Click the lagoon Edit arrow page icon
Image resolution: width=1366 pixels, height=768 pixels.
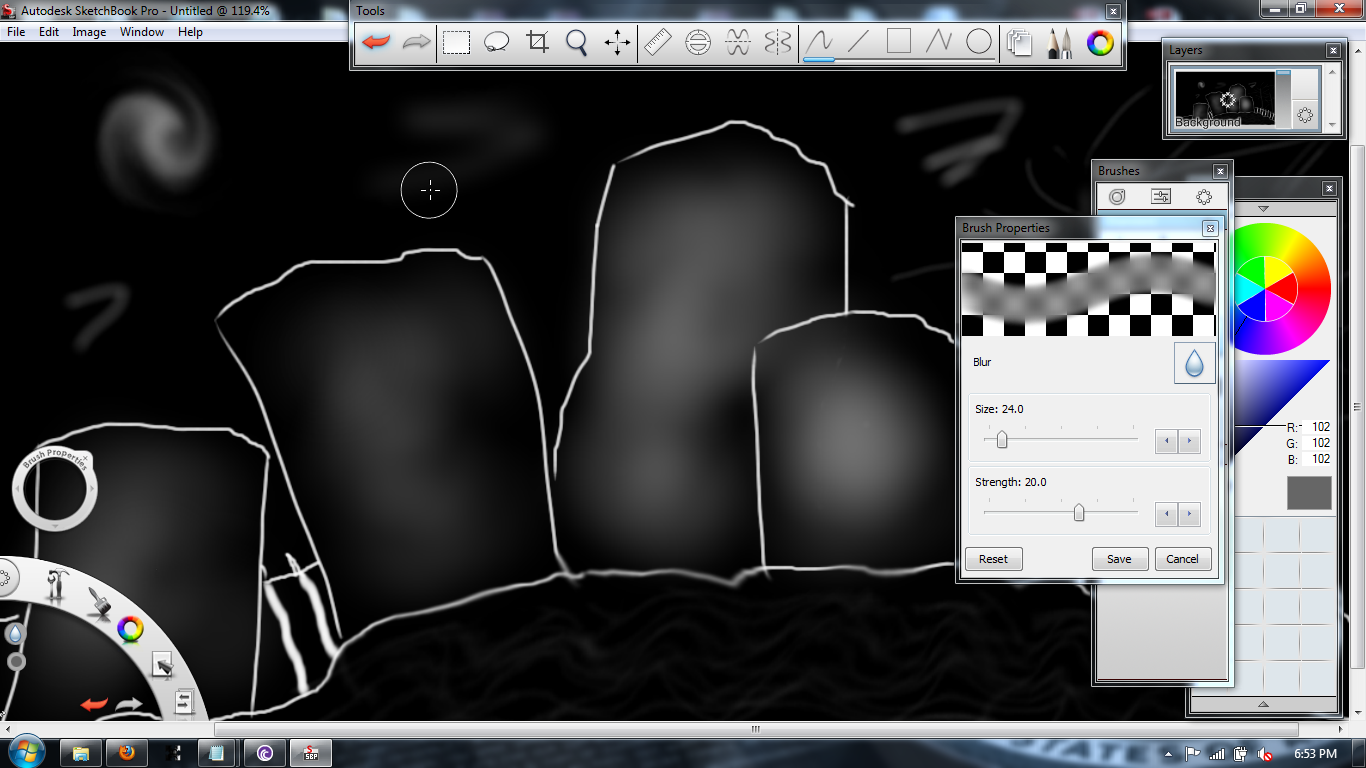click(x=162, y=664)
